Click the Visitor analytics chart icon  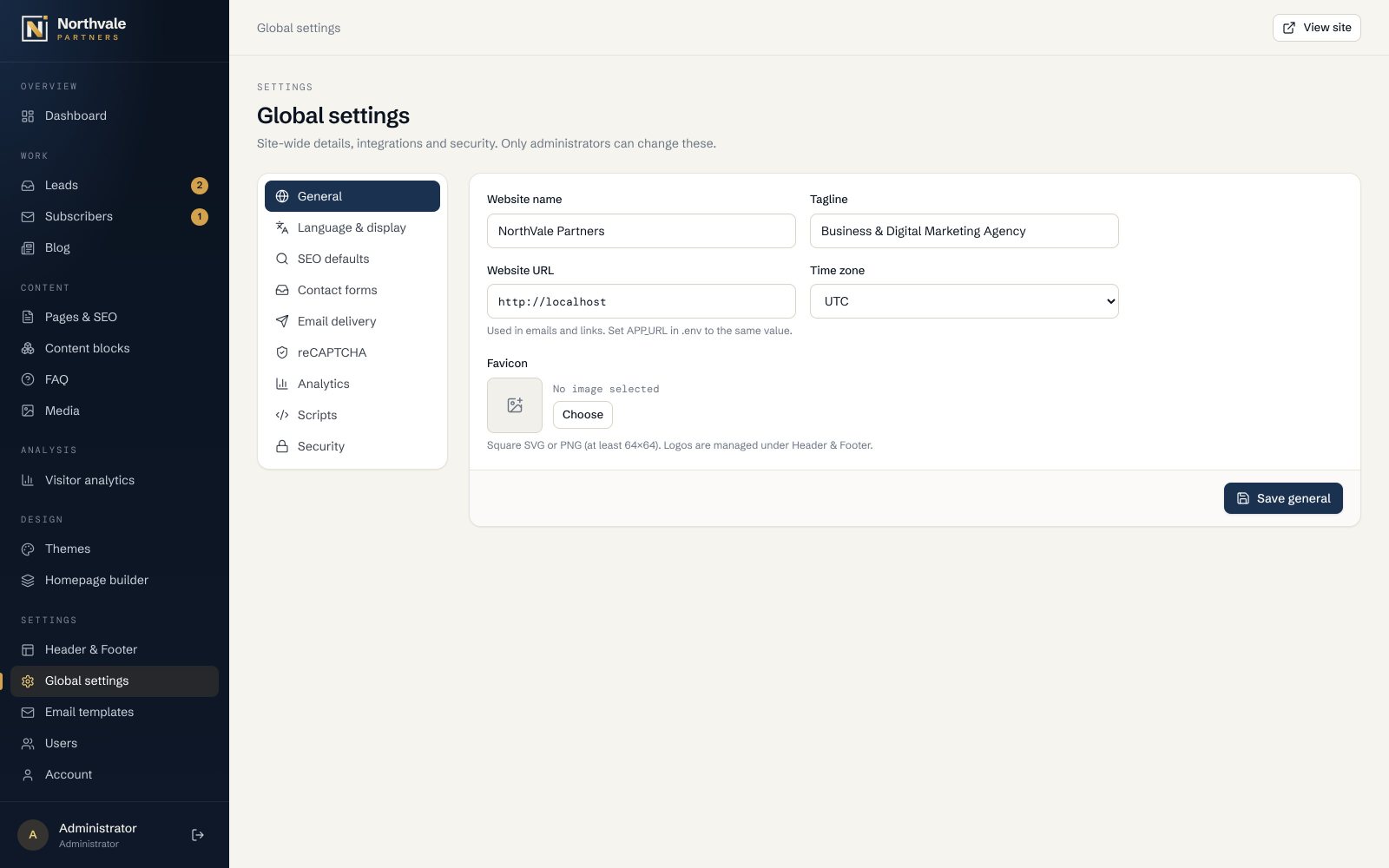pyautogui.click(x=28, y=481)
